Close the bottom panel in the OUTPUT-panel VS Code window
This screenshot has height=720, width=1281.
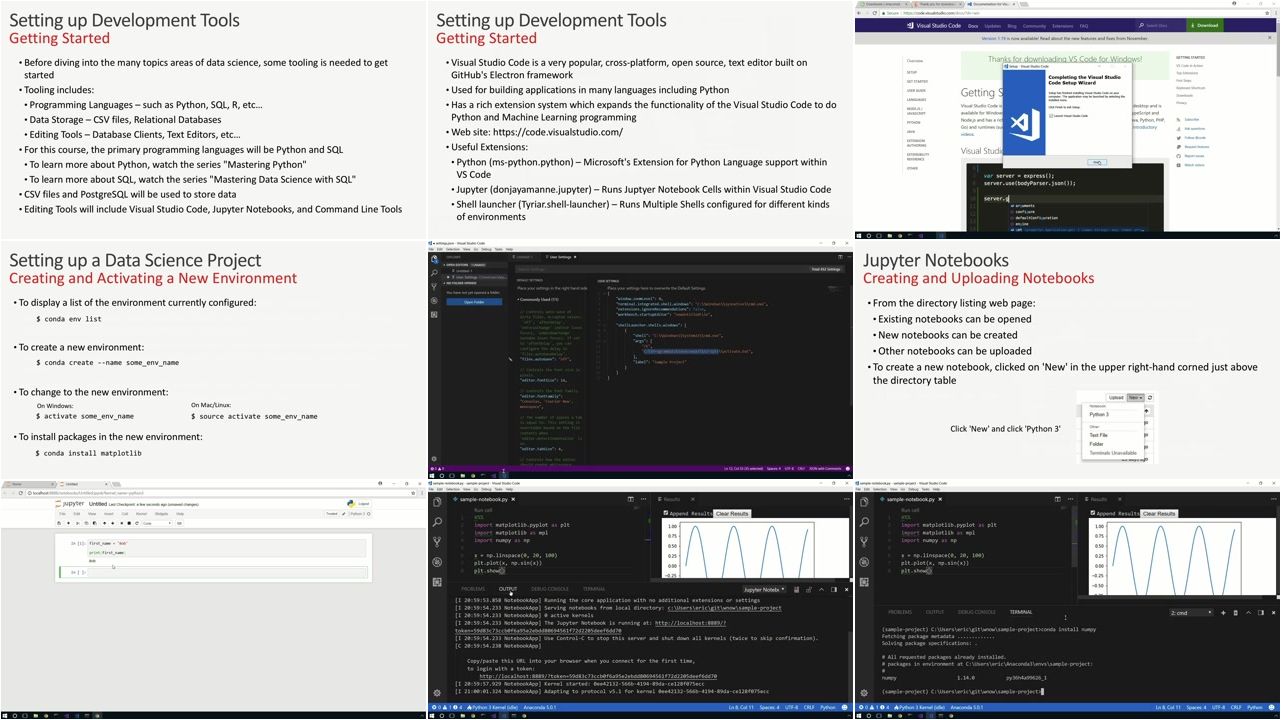[x=846, y=589]
